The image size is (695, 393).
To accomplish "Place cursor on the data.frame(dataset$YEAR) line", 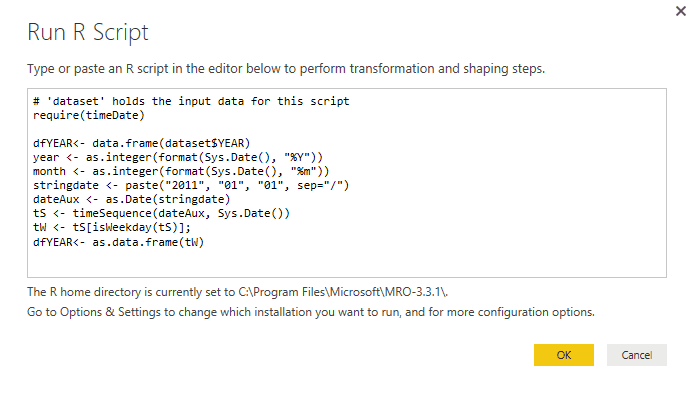I will [141, 143].
